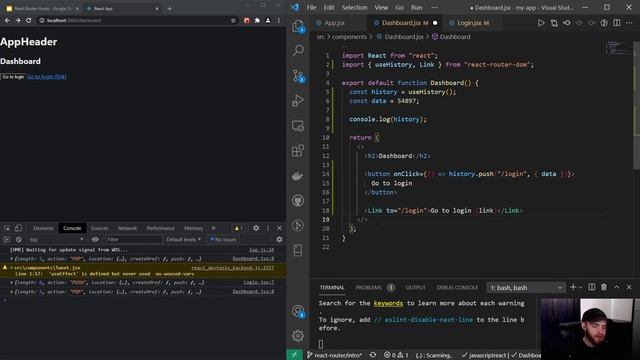This screenshot has width=640, height=360.
Task: Click the synchronize changes status bar icon
Action: point(373,355)
